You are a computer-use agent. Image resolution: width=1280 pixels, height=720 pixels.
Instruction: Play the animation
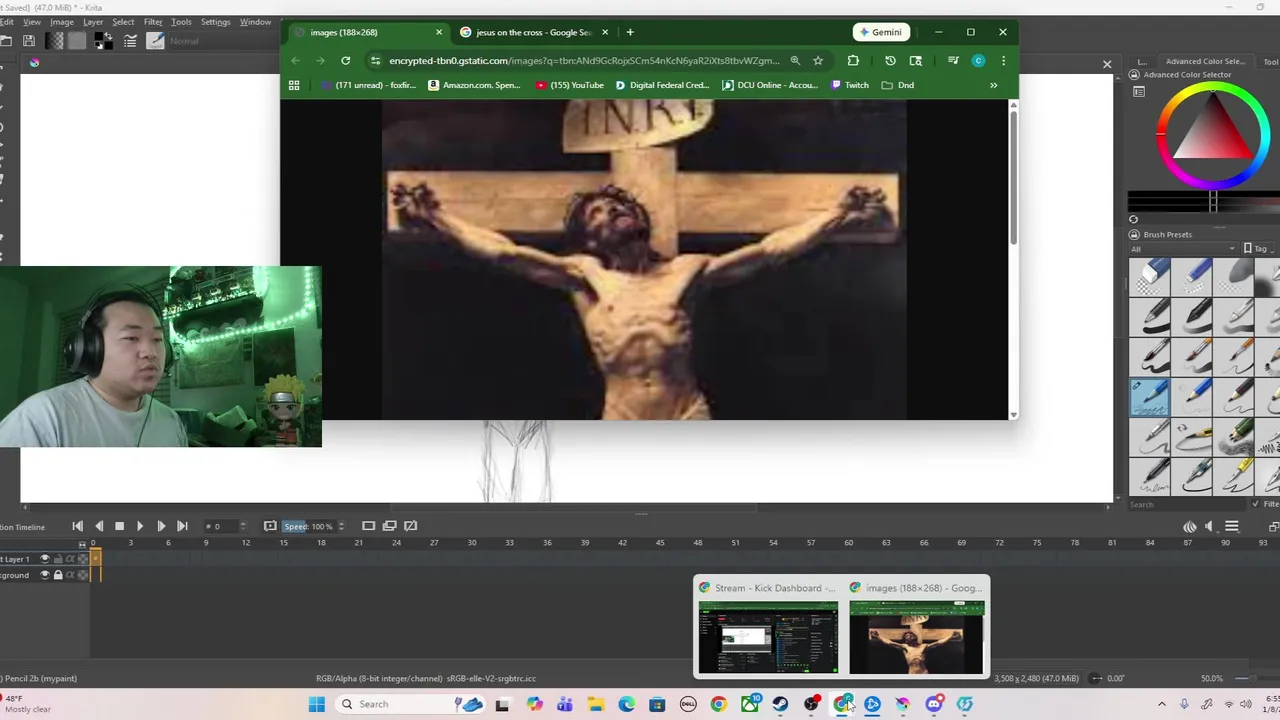pos(140,526)
